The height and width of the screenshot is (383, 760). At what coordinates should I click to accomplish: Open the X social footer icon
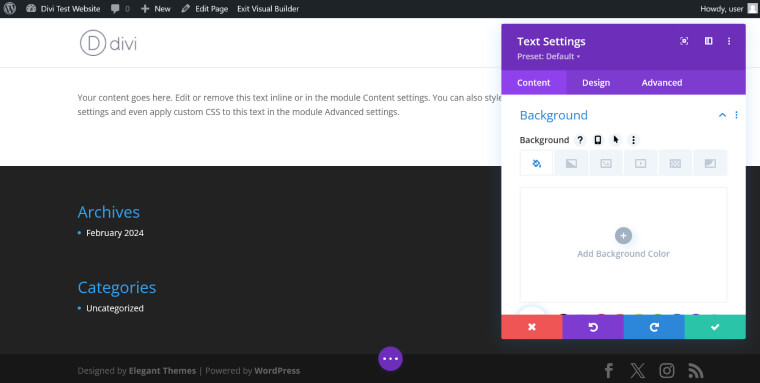tap(638, 371)
